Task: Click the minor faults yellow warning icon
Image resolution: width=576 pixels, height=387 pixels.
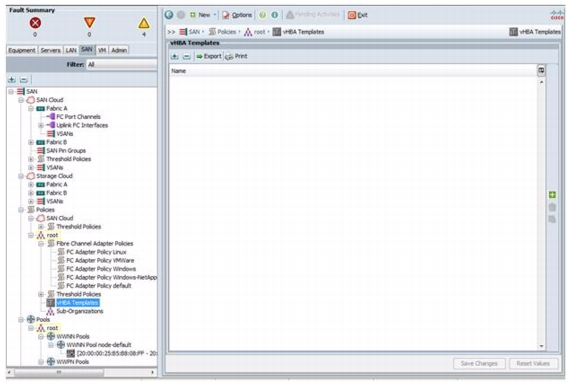Action: click(144, 23)
